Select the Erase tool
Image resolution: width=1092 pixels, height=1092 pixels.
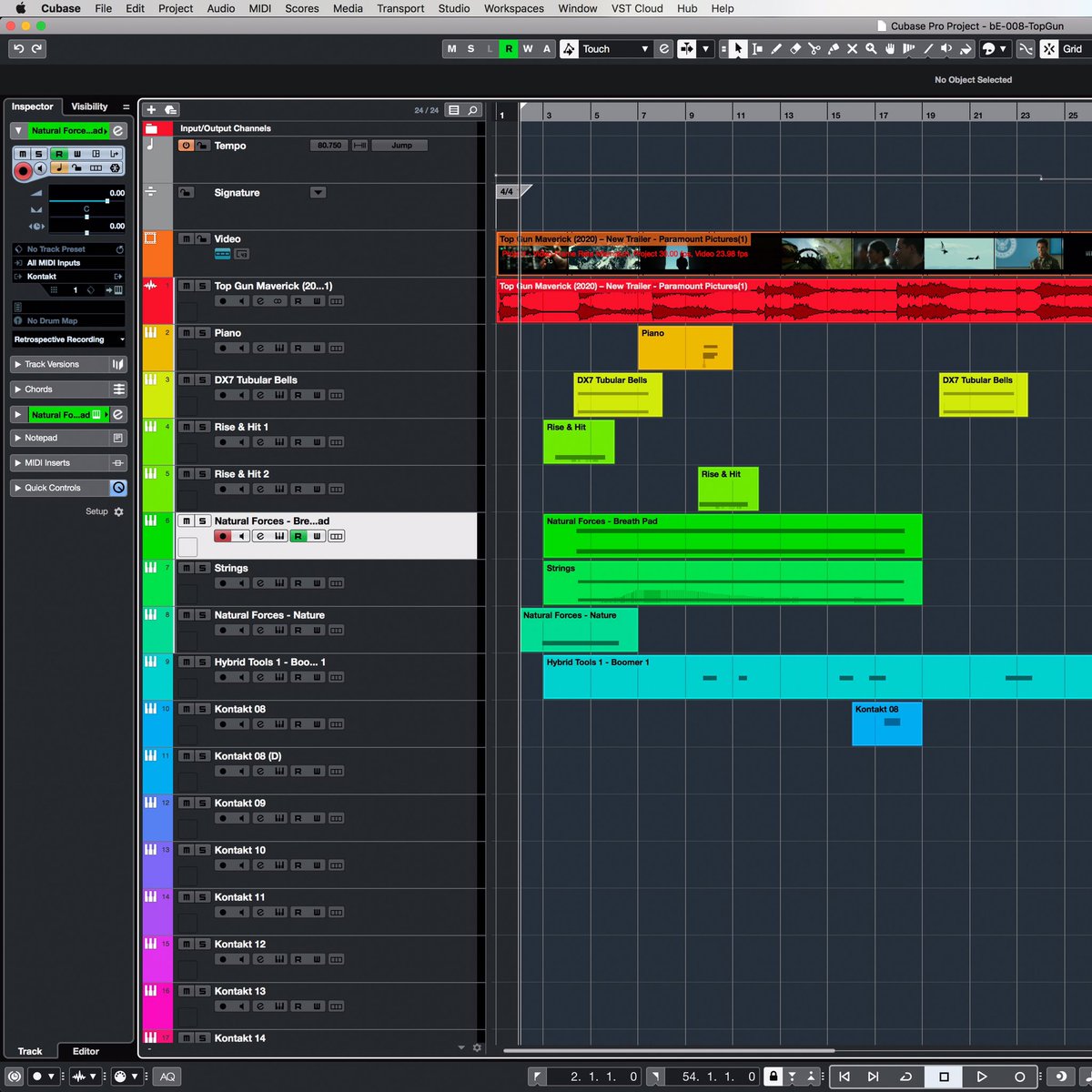(795, 49)
